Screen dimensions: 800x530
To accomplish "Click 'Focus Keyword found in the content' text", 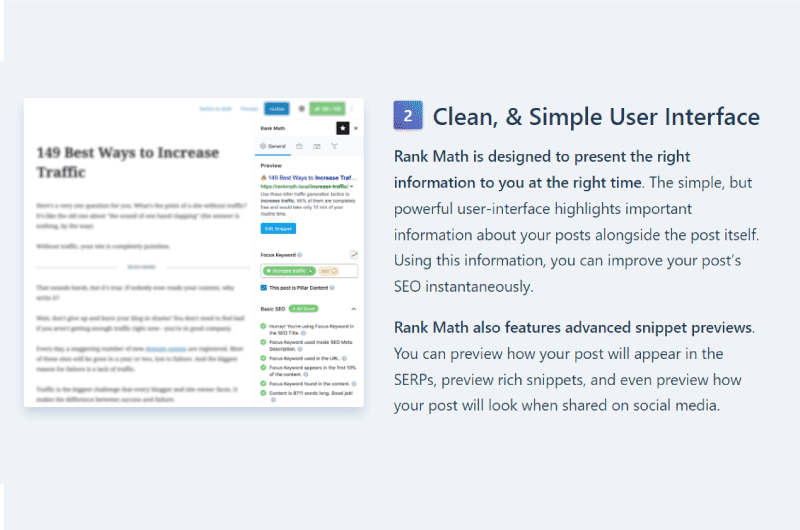I will click(309, 384).
